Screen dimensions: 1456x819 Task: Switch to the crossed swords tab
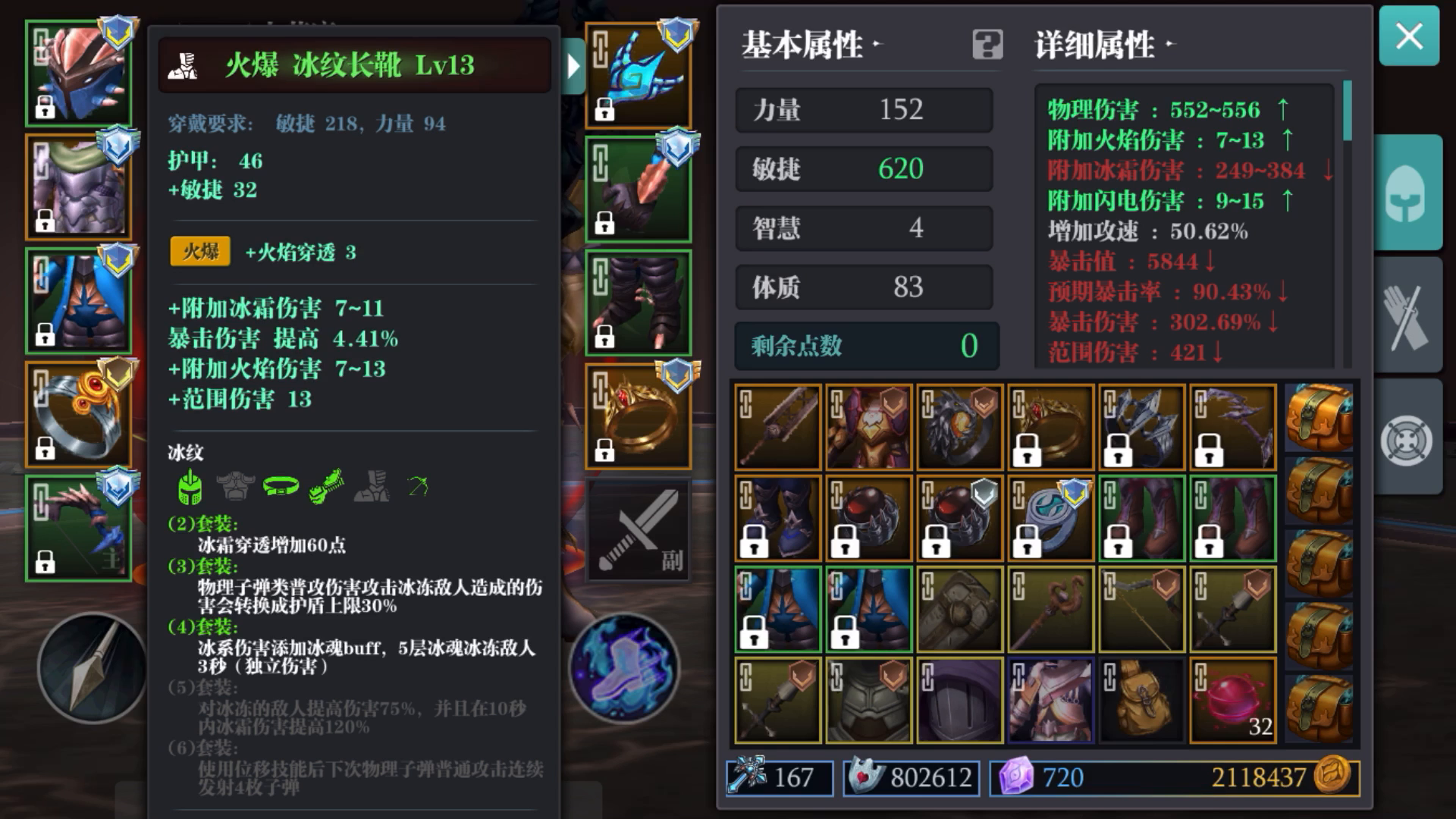click(x=1409, y=316)
